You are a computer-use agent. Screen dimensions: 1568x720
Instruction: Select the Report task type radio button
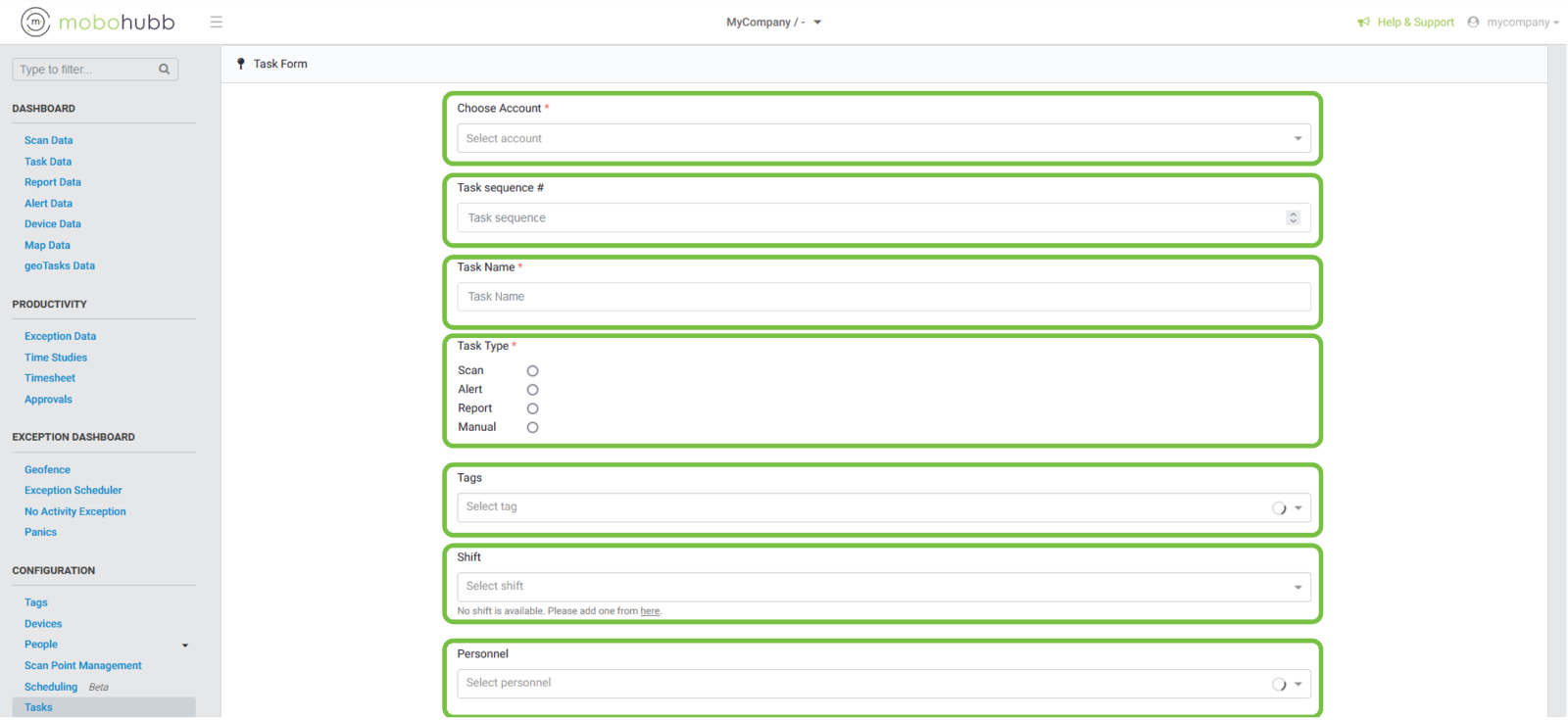click(532, 408)
